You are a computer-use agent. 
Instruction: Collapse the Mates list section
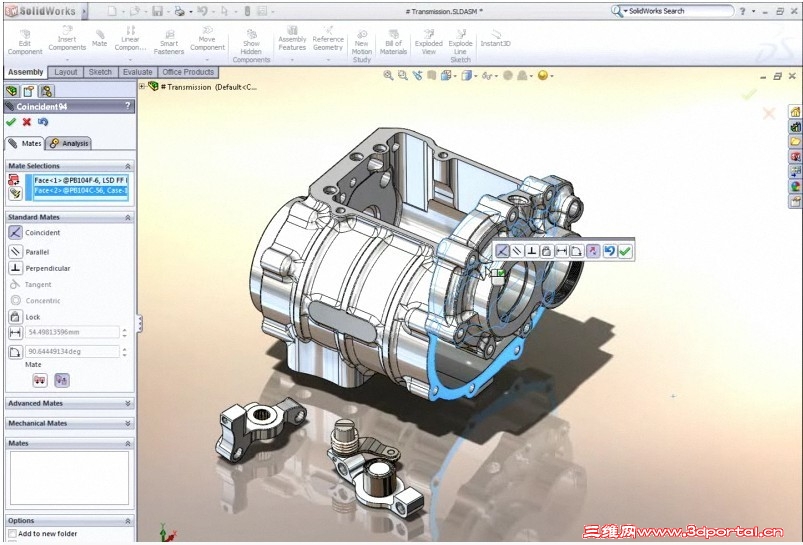pos(128,444)
